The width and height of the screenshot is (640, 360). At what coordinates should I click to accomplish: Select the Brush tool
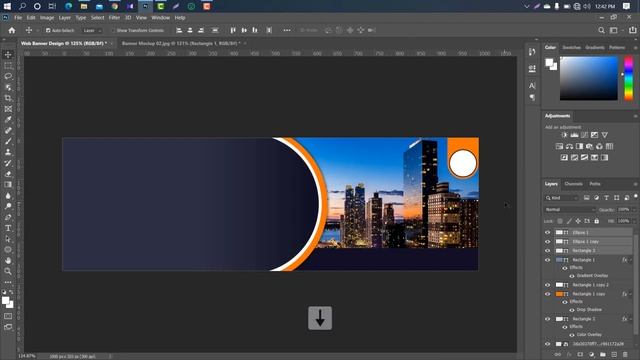point(8,141)
